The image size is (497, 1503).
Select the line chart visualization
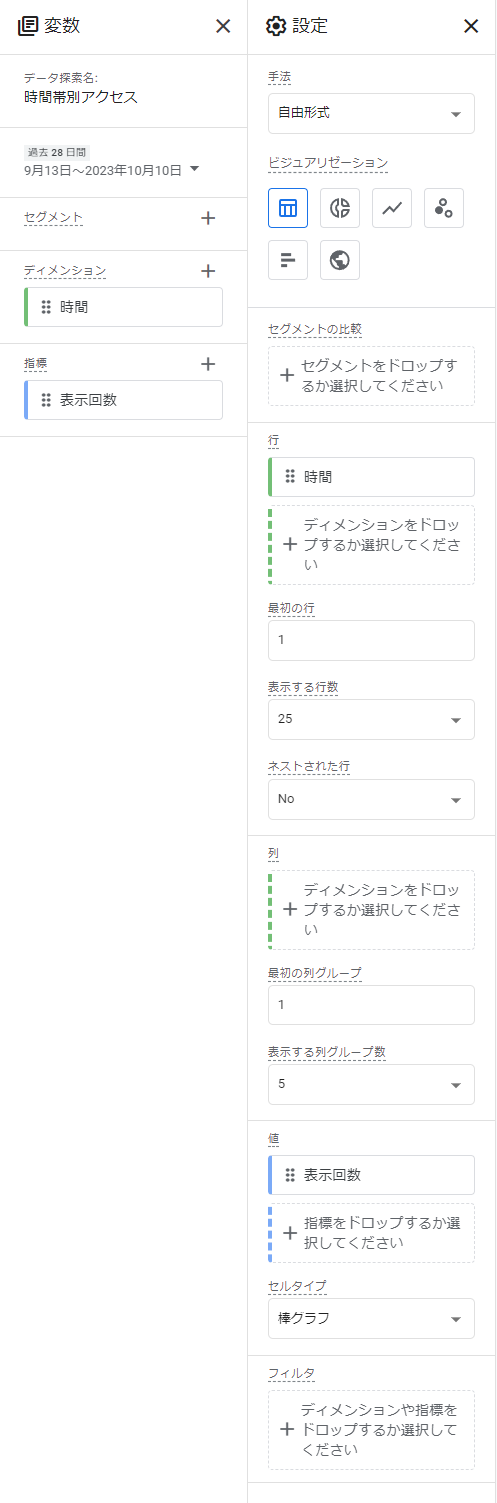pyautogui.click(x=392, y=208)
